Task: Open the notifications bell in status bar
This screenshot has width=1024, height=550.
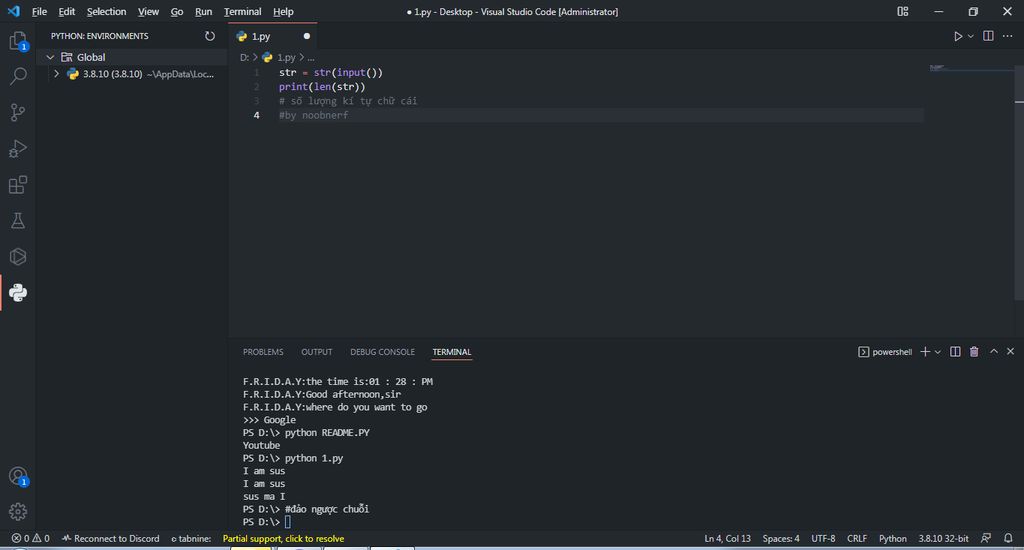Action: (x=1008, y=538)
